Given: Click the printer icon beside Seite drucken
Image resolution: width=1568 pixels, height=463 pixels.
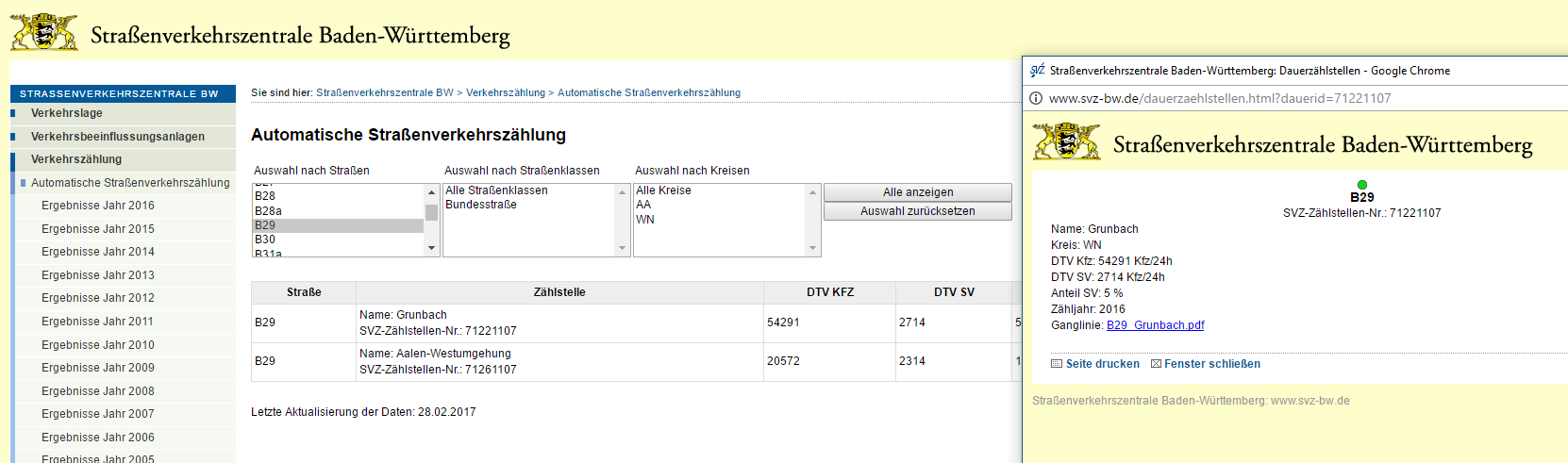Looking at the screenshot, I should [x=1057, y=364].
